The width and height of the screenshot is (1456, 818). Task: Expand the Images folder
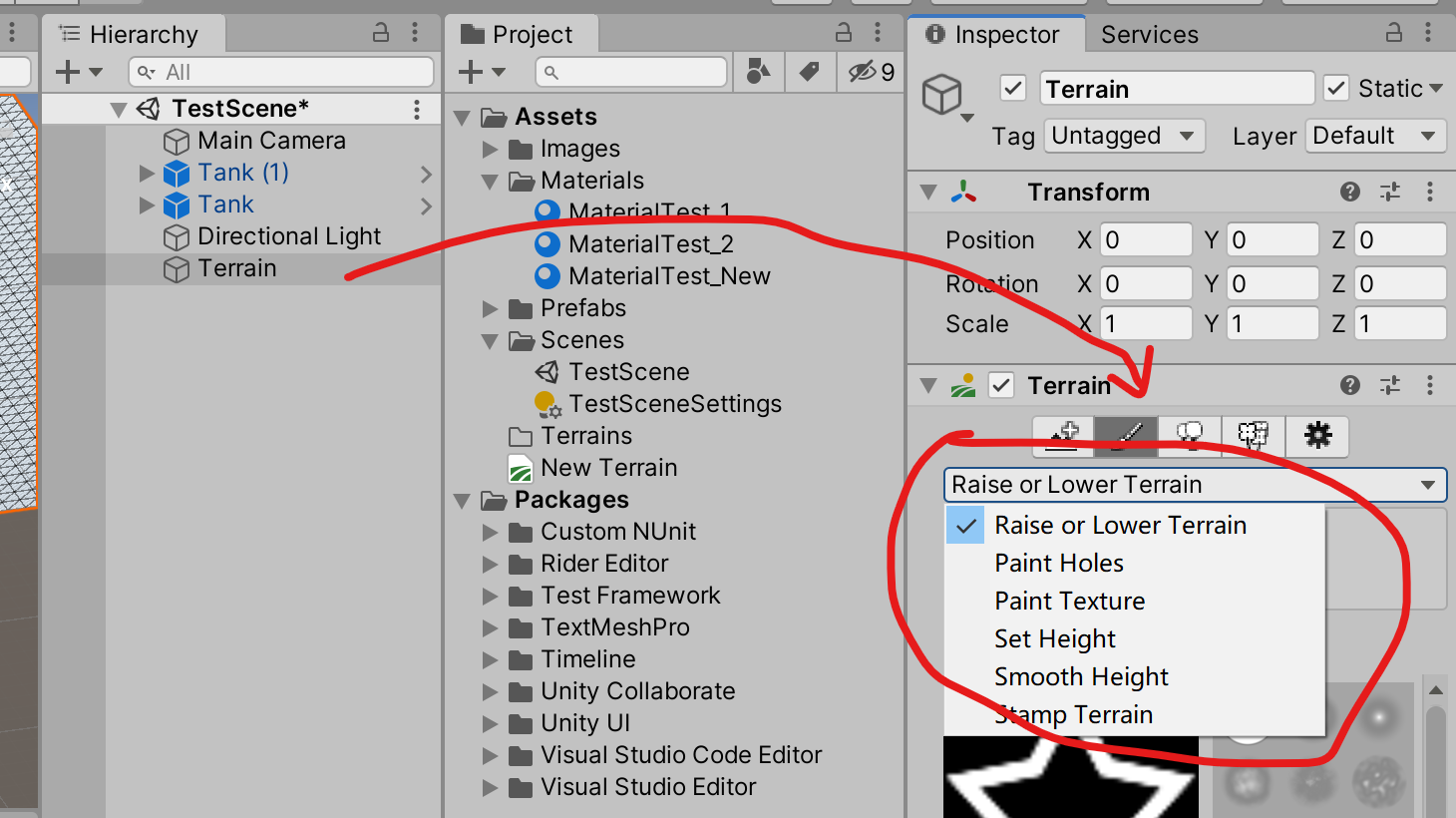point(490,150)
